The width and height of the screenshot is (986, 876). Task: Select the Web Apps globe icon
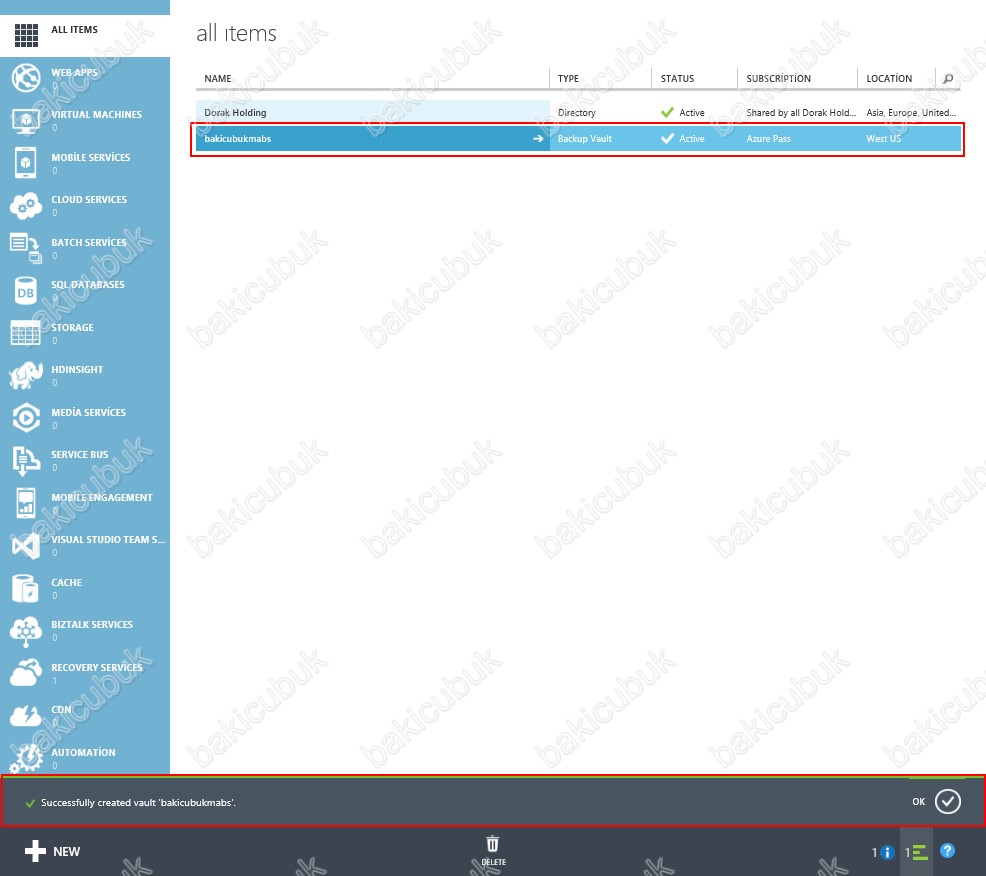coord(26,78)
